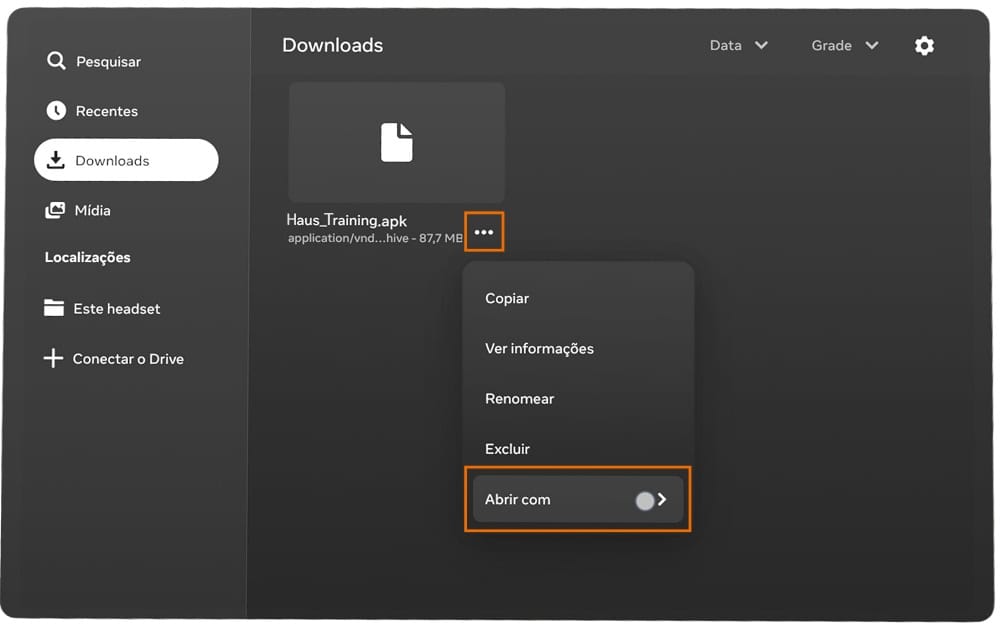This screenshot has height=626, width=1000.
Task: Click the Haus_Training.apk file name
Action: [x=346, y=221]
